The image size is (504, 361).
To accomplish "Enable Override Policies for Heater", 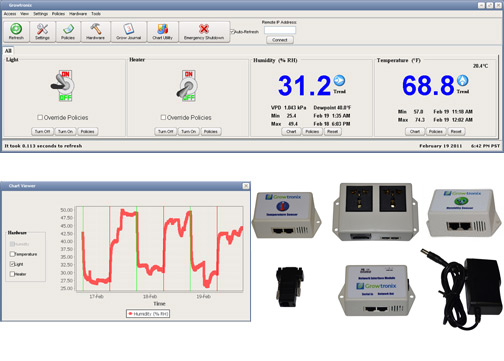I will tap(163, 117).
